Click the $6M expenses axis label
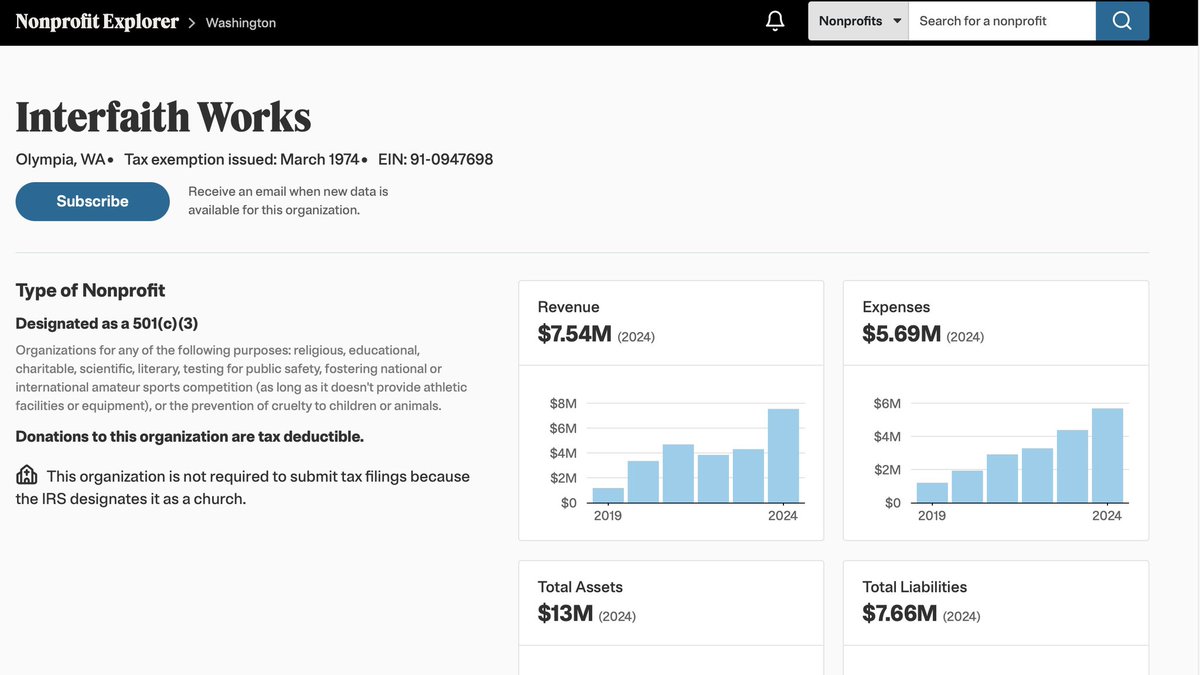The width and height of the screenshot is (1200, 675). point(887,403)
